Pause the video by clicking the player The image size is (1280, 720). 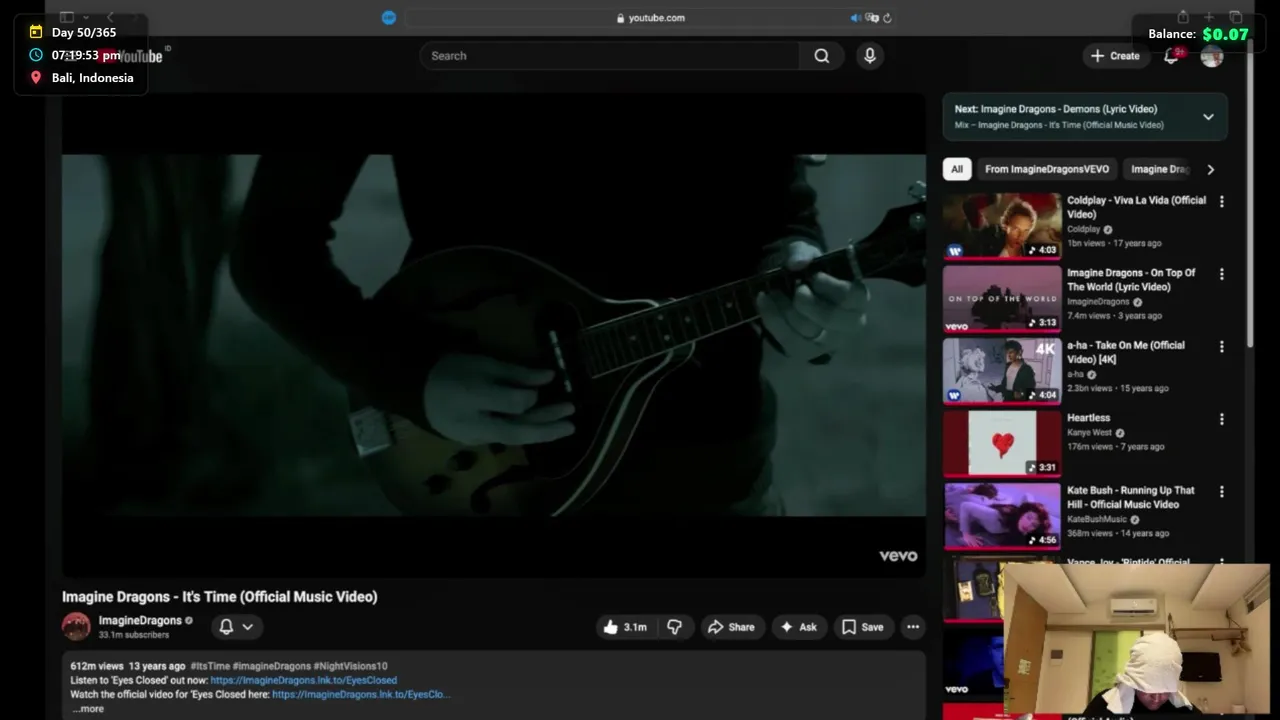coord(494,335)
